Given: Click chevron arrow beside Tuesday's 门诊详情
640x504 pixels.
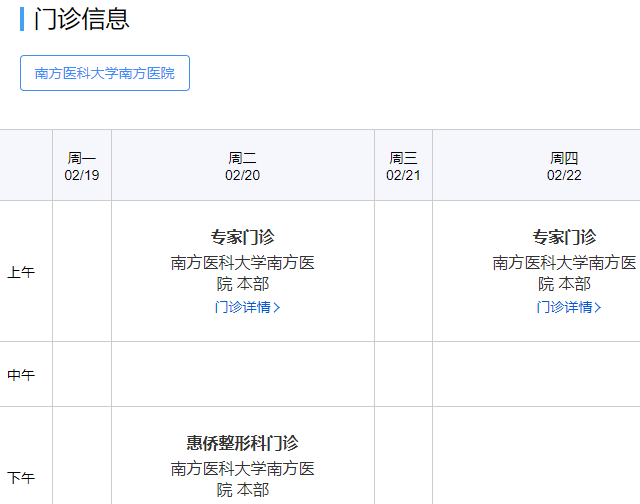Looking at the screenshot, I should point(277,308).
